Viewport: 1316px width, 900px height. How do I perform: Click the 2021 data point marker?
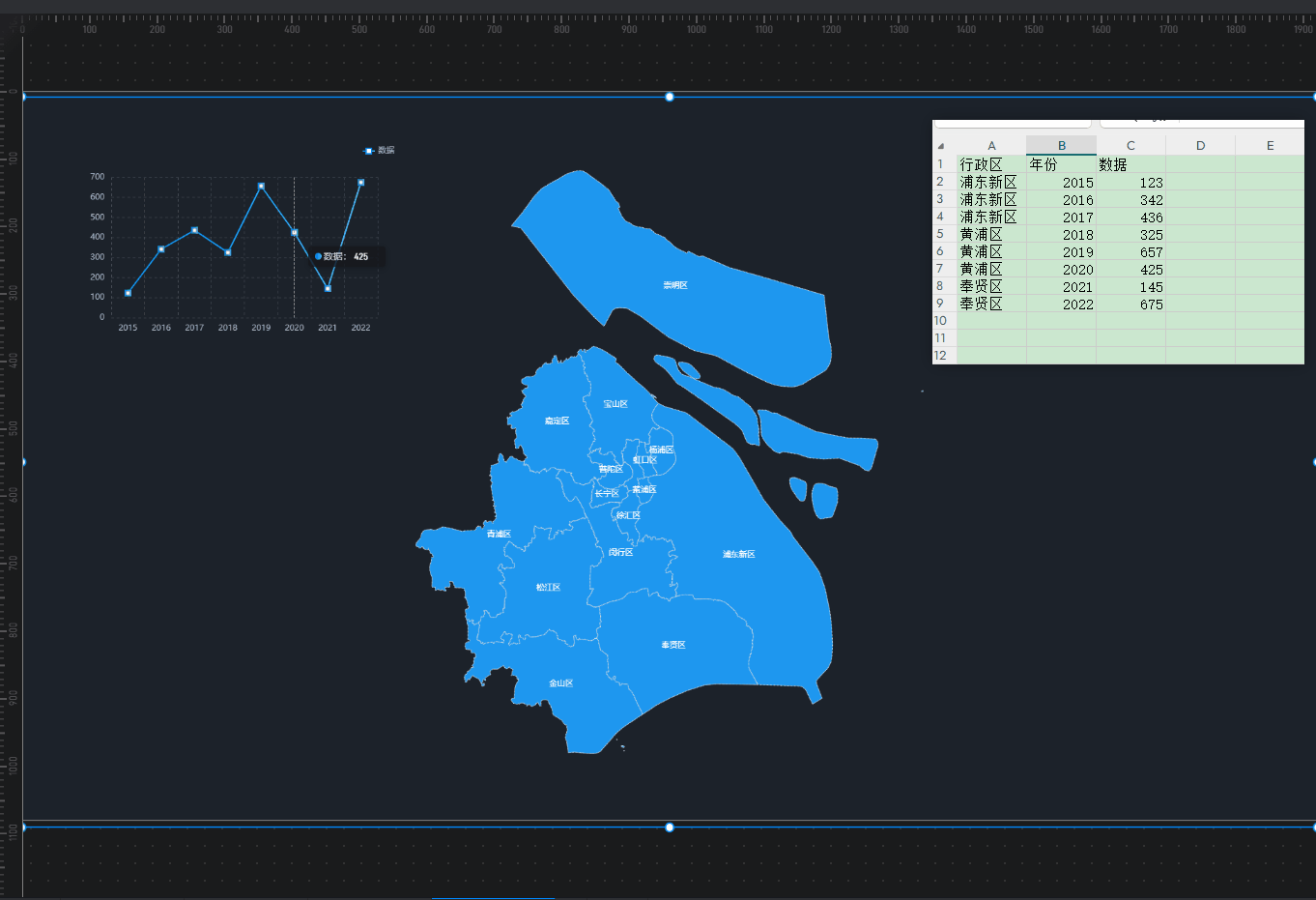(328, 288)
